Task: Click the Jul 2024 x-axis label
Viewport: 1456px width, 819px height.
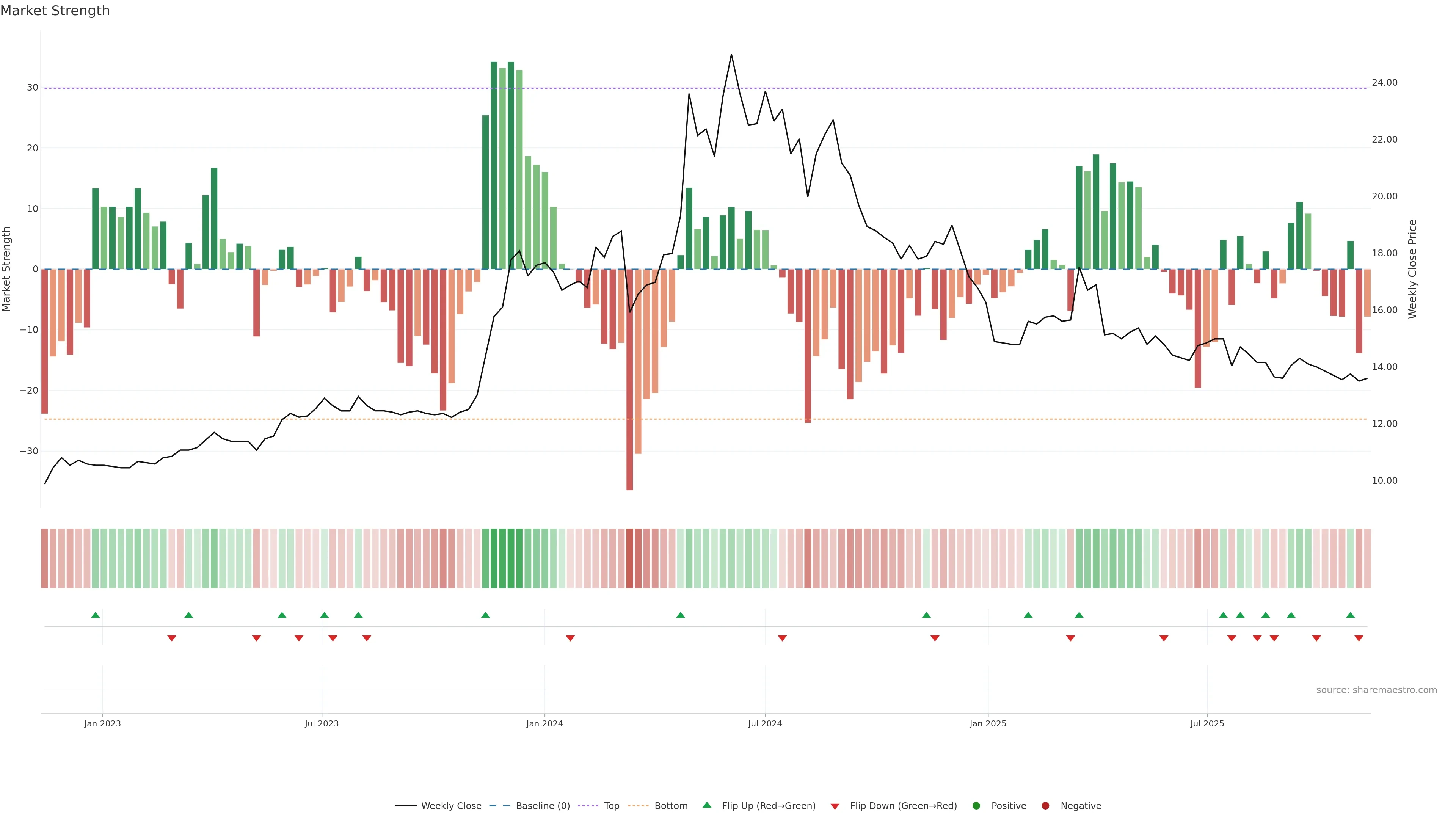Action: click(765, 723)
